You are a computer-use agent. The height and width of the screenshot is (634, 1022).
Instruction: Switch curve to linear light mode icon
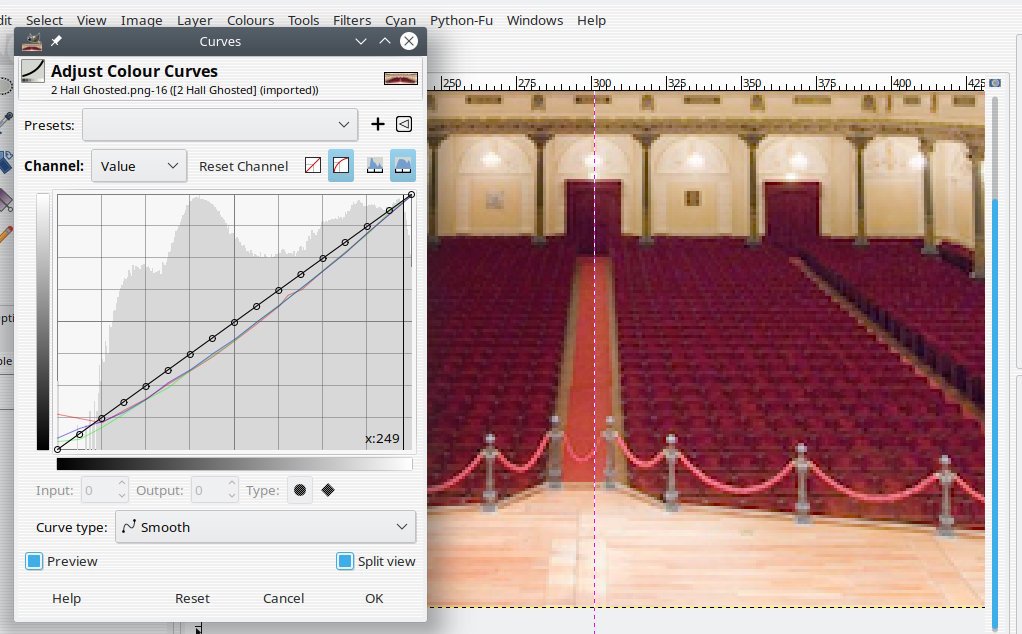point(313,166)
